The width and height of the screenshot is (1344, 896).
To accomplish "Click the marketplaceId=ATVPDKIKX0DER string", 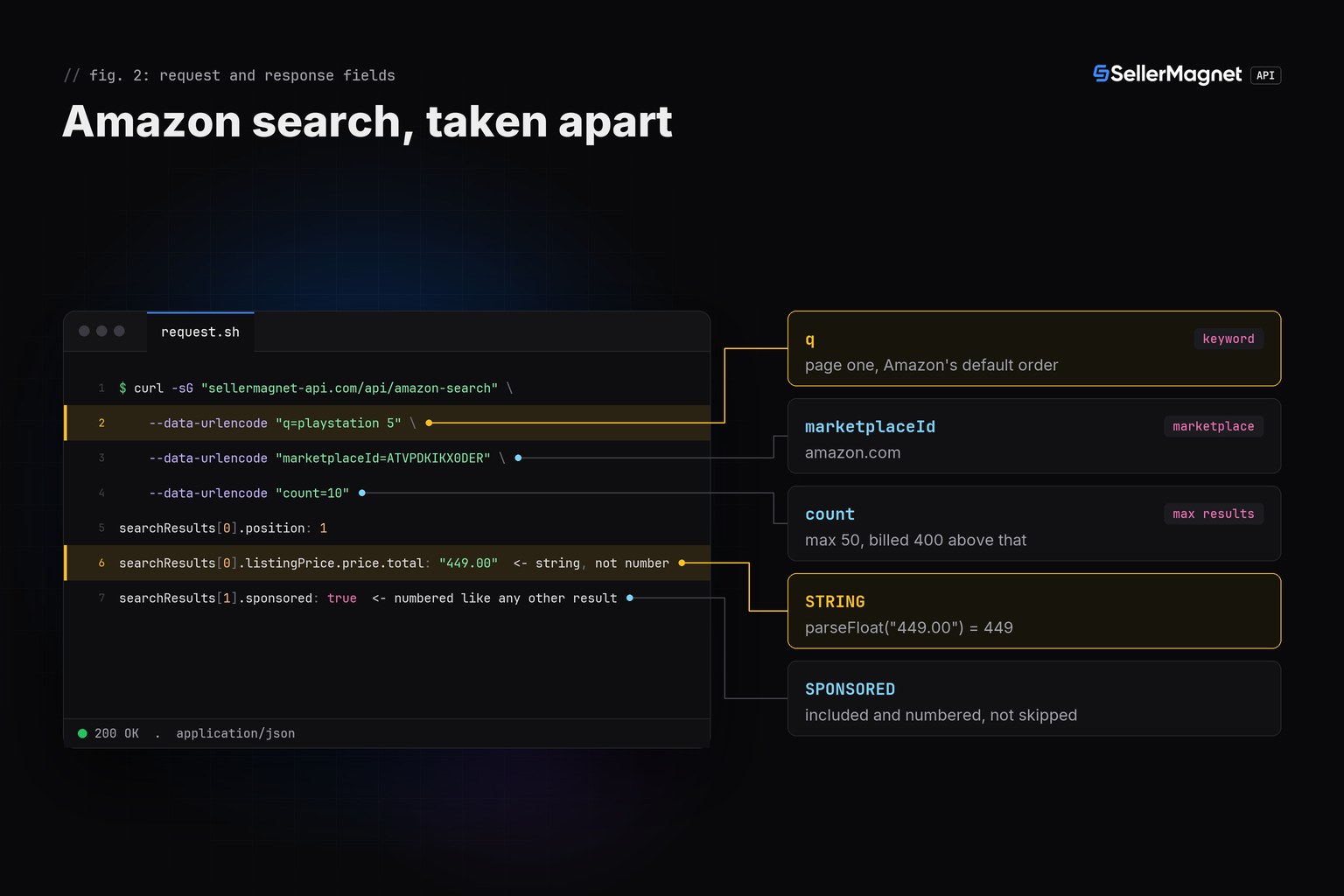I will pos(383,458).
